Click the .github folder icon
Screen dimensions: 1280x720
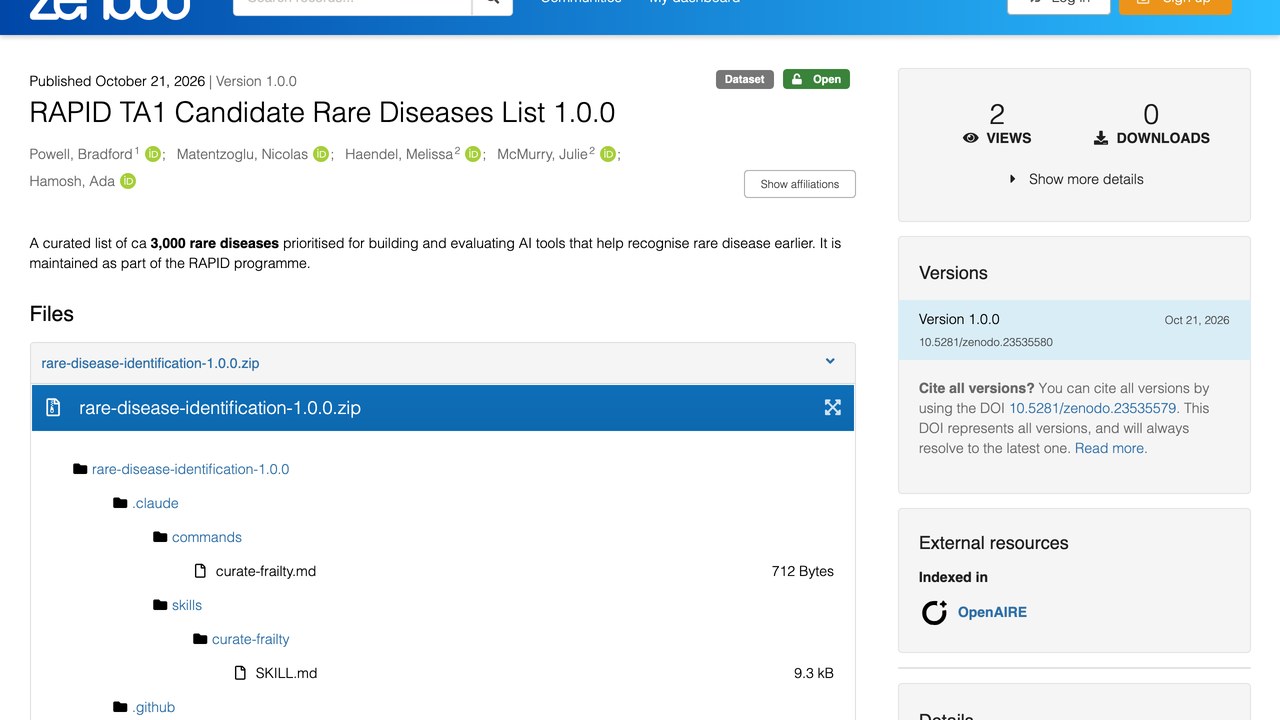tap(120, 707)
